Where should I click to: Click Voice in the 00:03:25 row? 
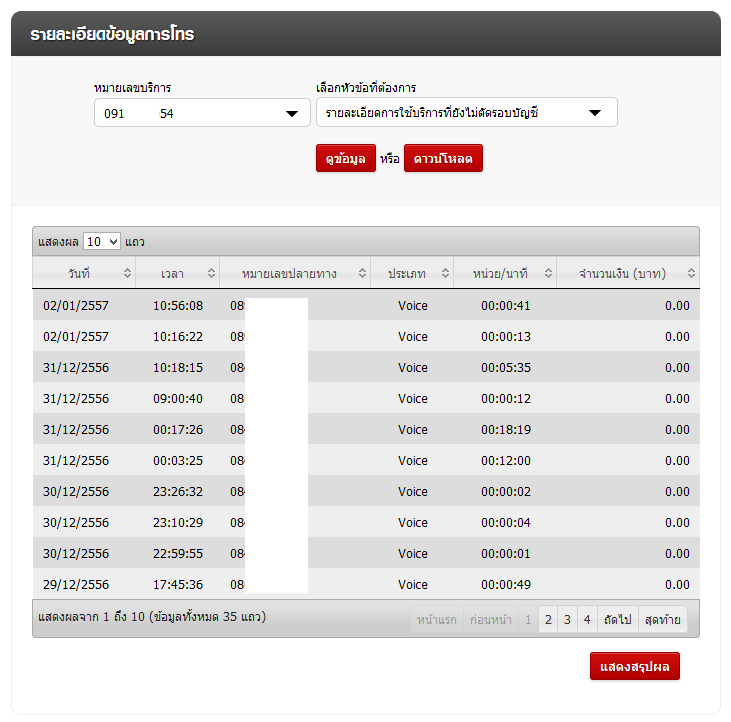413,461
